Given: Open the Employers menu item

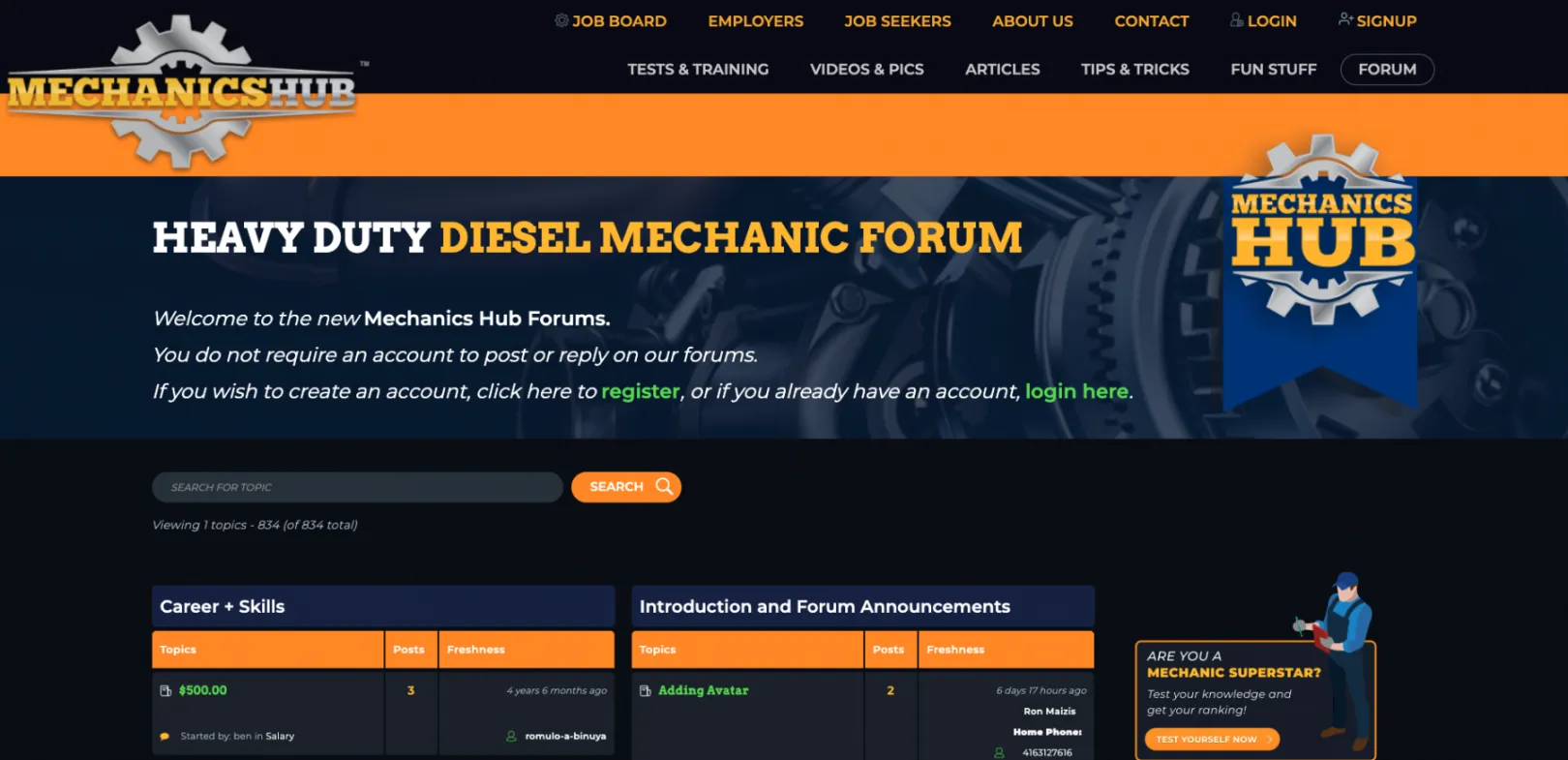Looking at the screenshot, I should point(755,21).
